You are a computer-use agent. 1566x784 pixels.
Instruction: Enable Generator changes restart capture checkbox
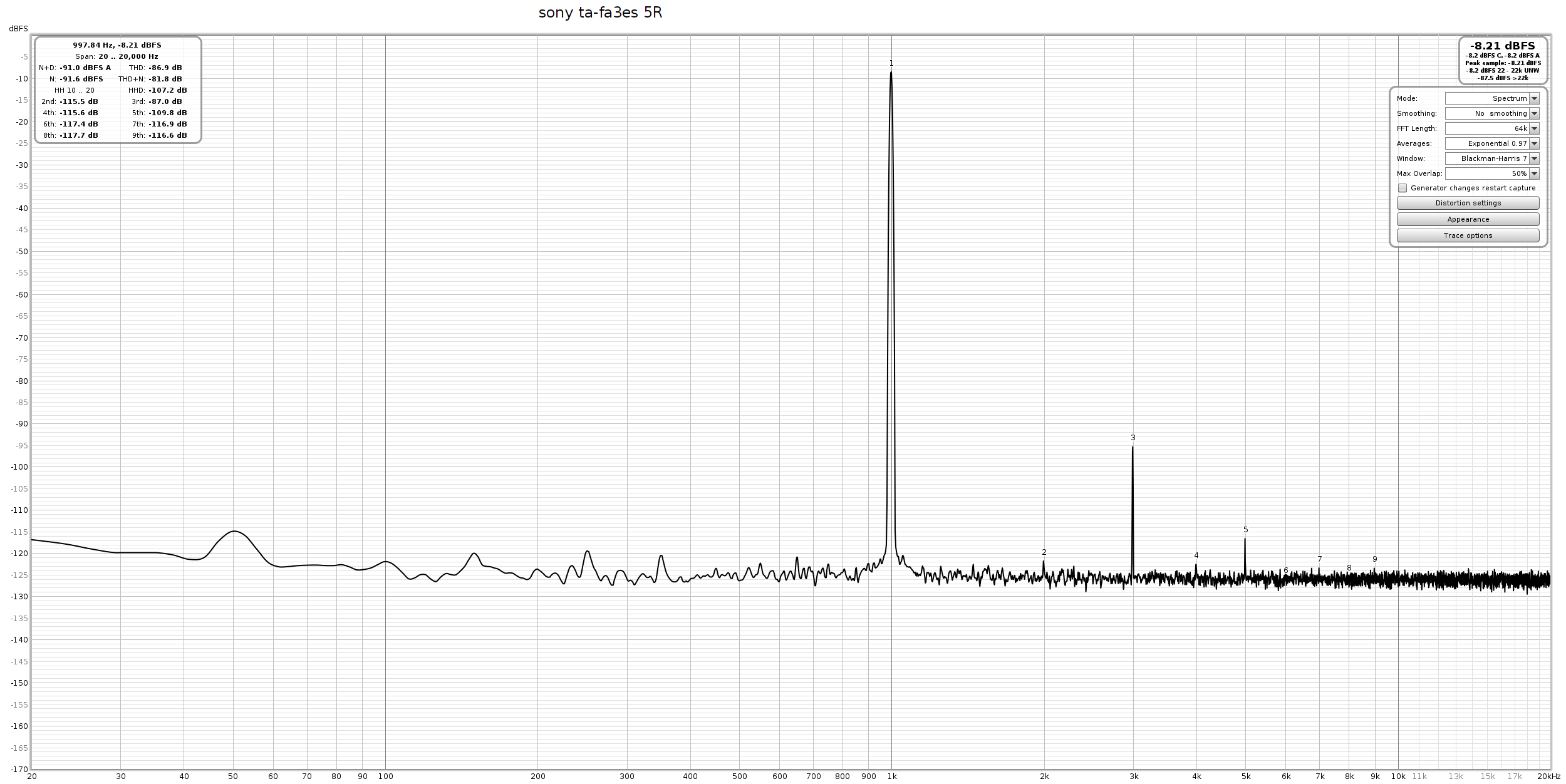1403,188
